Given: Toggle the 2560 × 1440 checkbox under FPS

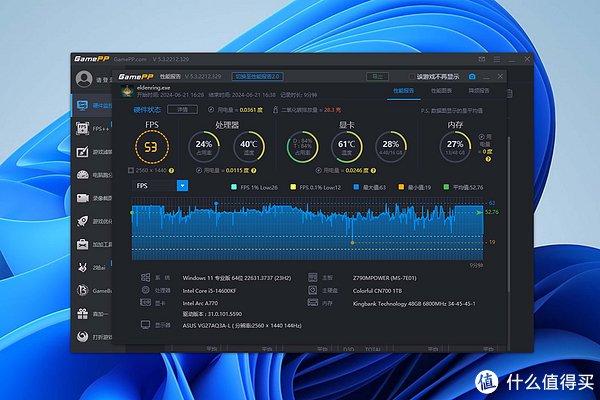Looking at the screenshot, I should (131, 170).
